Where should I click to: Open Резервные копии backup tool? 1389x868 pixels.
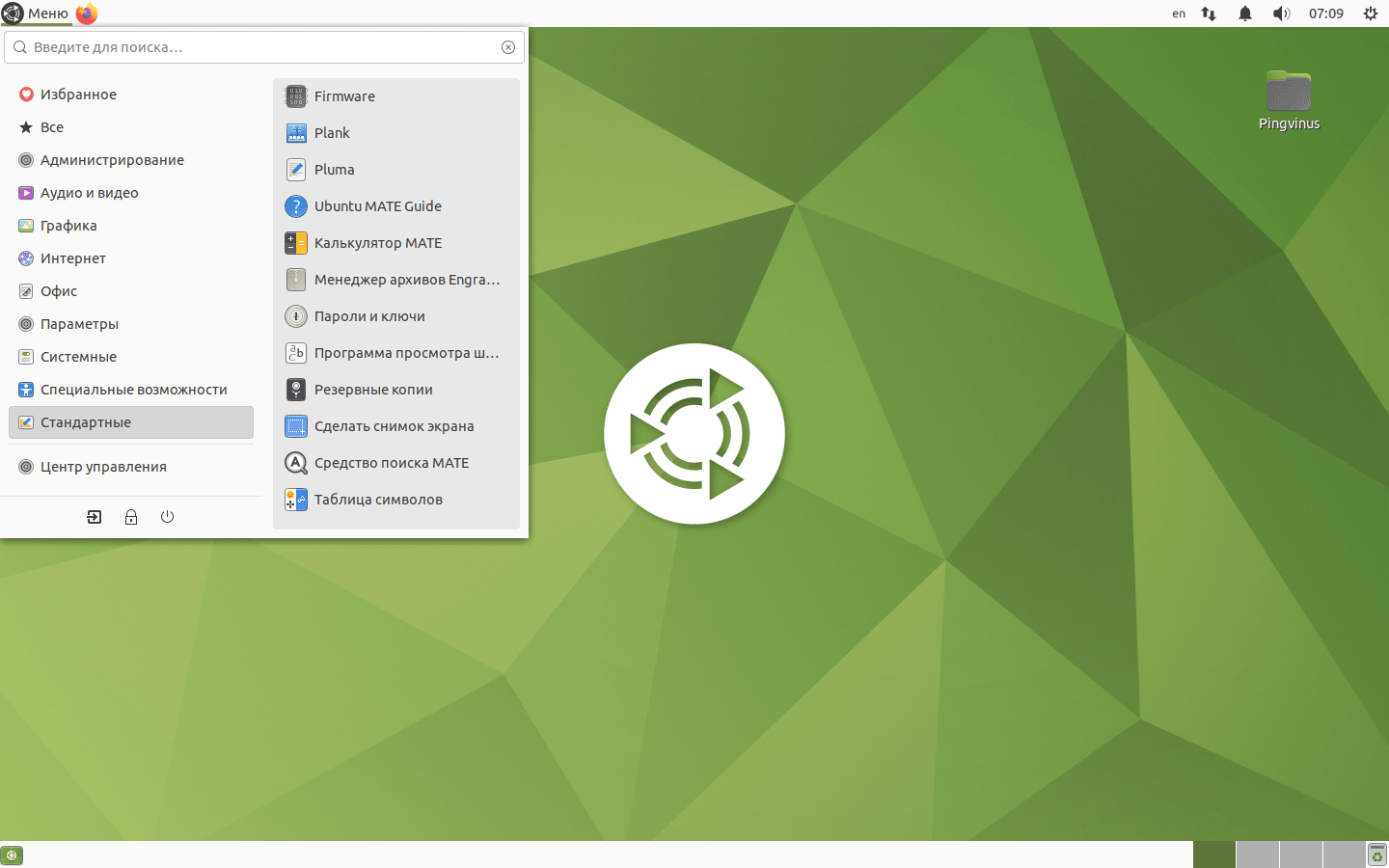(396, 390)
